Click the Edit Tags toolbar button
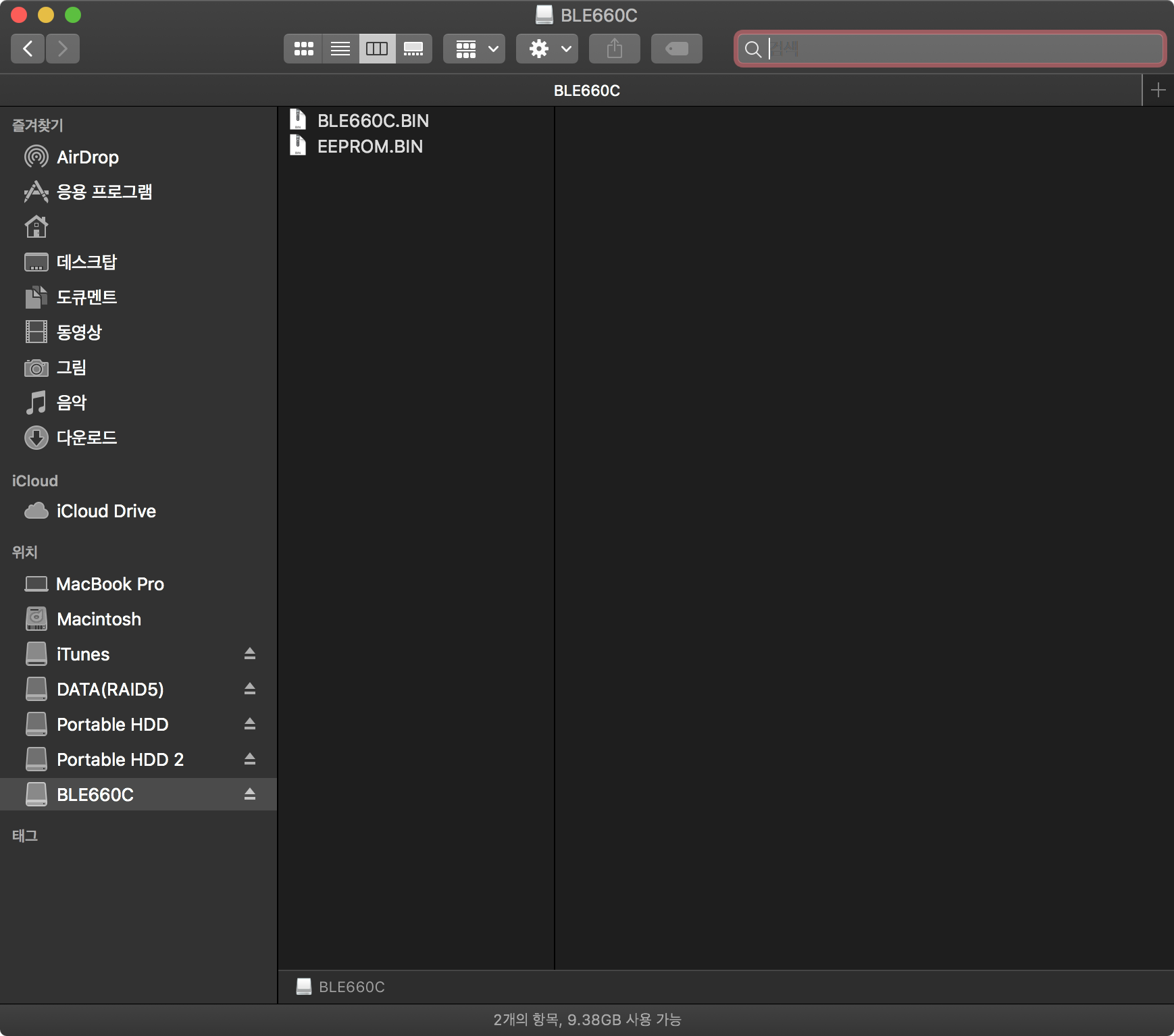This screenshot has width=1174, height=1036. point(677,49)
